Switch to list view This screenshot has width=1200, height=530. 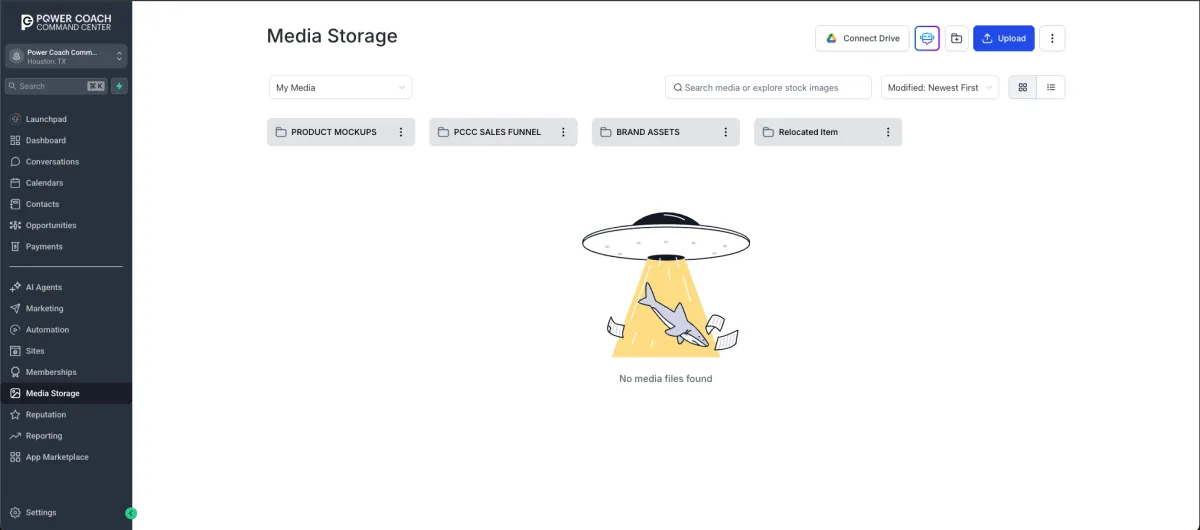1051,87
